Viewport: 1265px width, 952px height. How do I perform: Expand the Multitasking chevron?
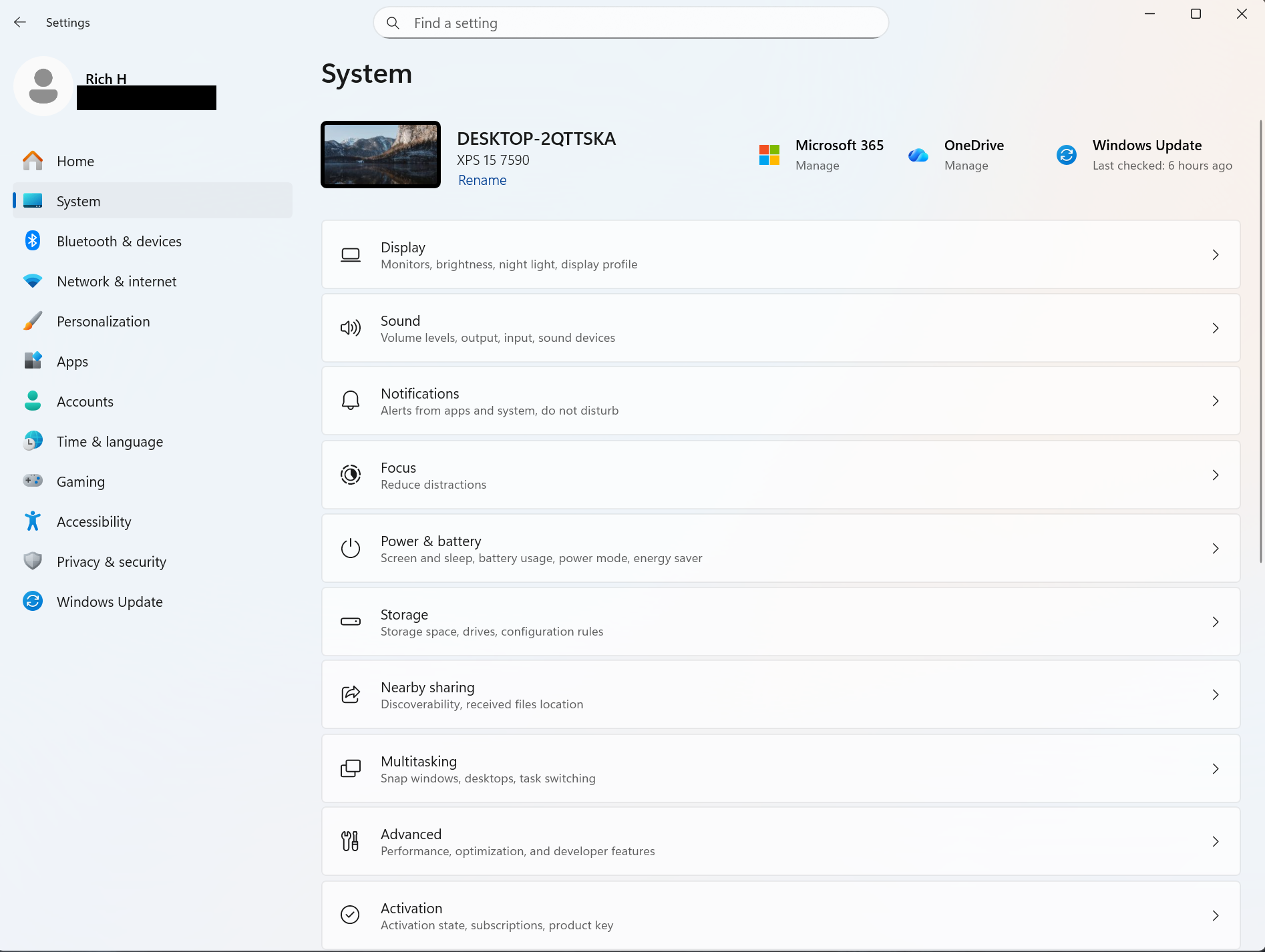coord(1216,768)
